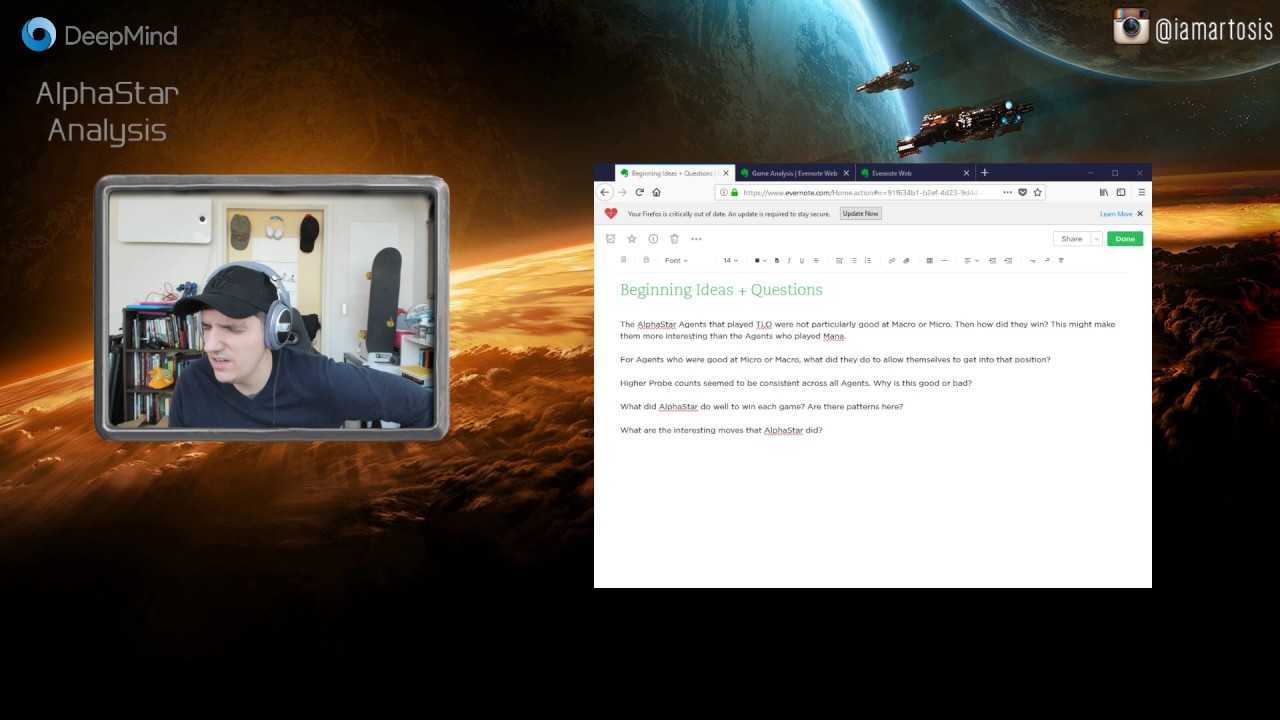The height and width of the screenshot is (720, 1280).
Task: Click the green Done button
Action: (1125, 239)
